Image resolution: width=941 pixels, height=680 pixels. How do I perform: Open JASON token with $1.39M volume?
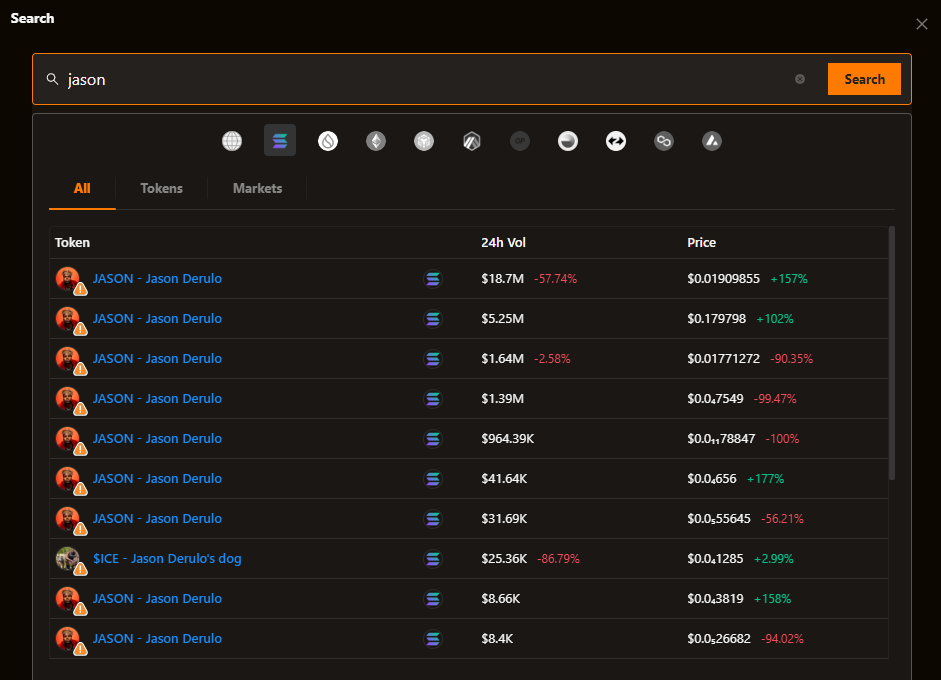[x=157, y=399]
